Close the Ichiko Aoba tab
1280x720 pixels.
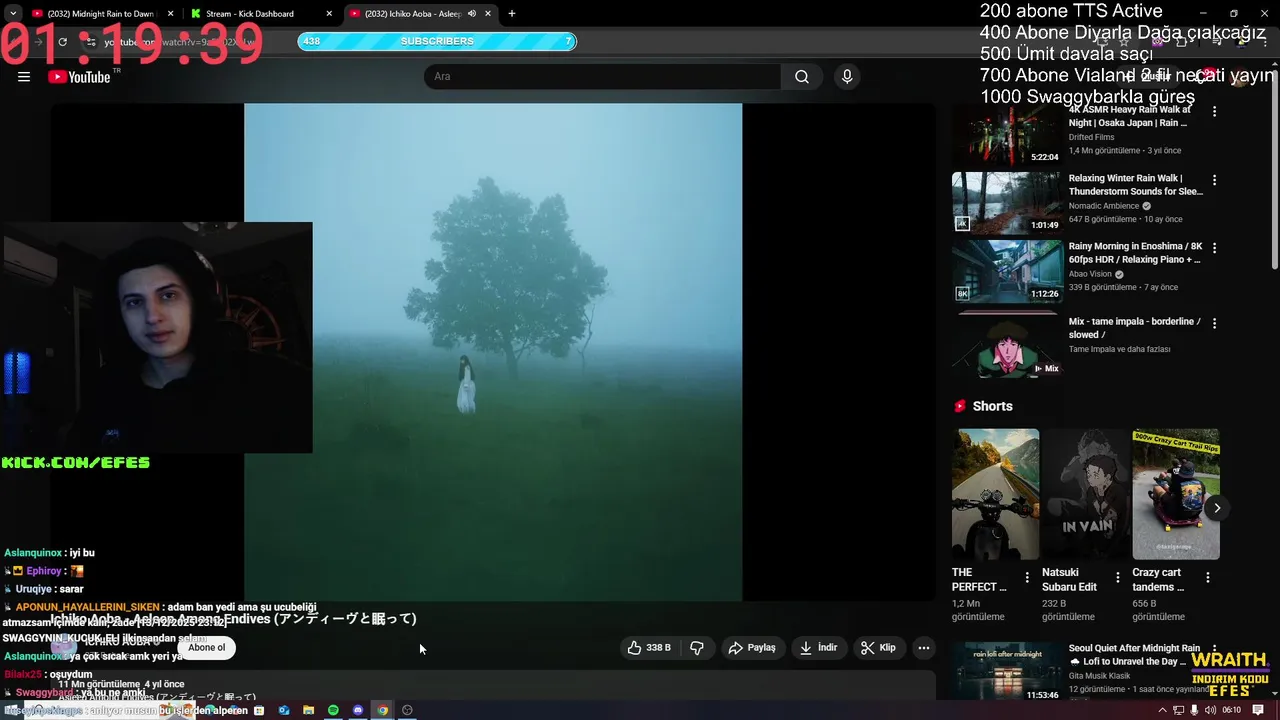click(x=487, y=14)
